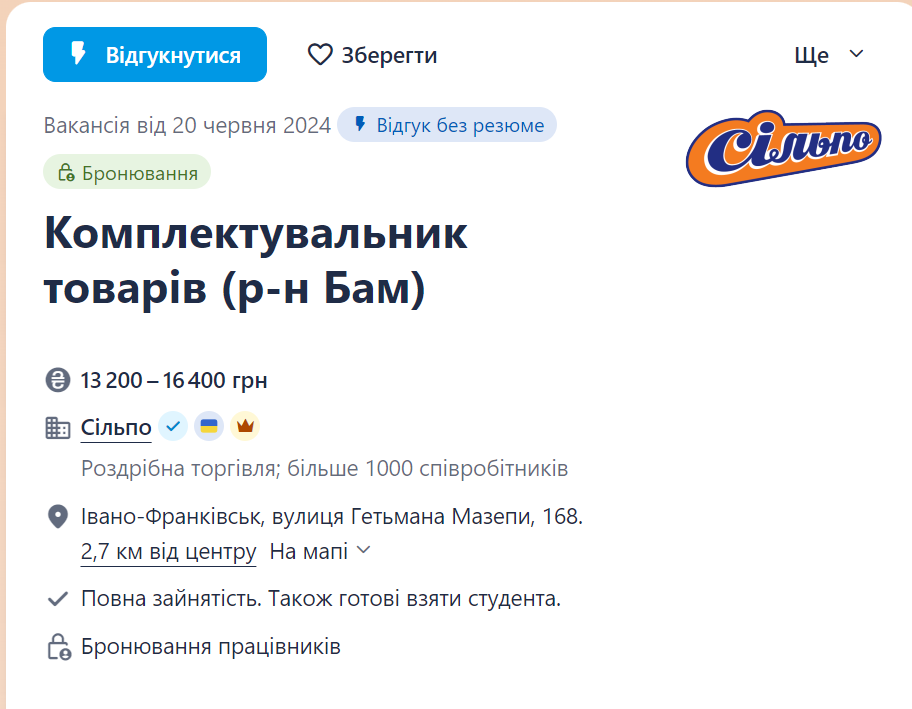The width and height of the screenshot is (912, 709).
Task: Click the crown badge icon
Action: pos(245,426)
